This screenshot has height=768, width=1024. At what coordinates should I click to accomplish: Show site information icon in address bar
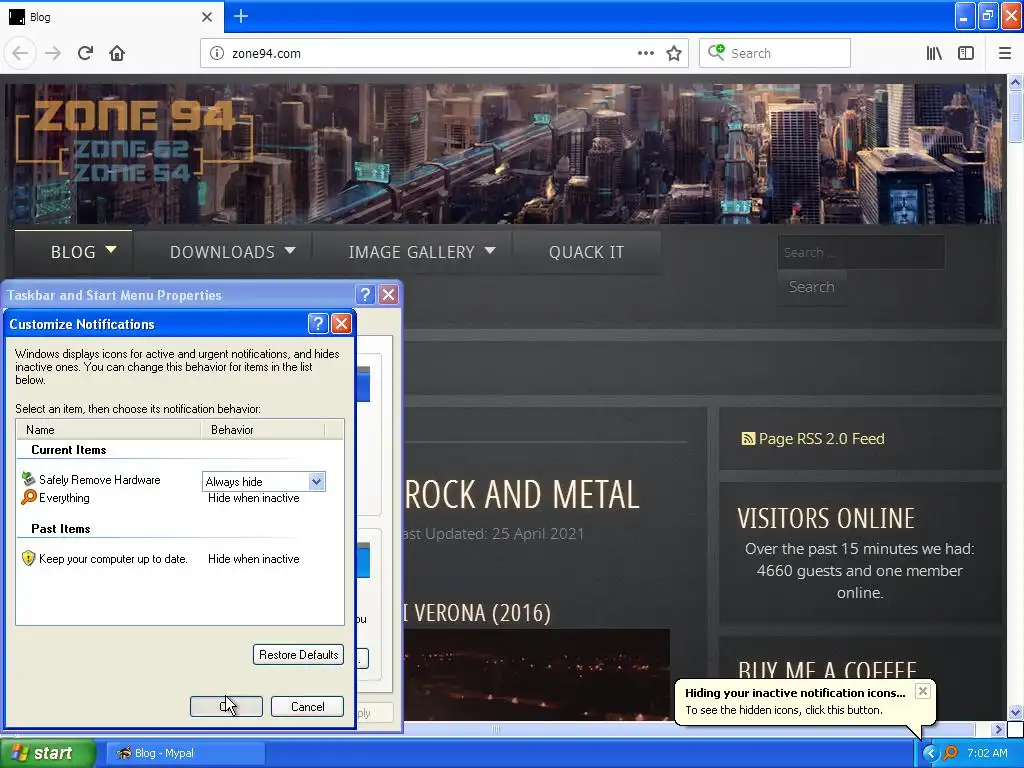pyautogui.click(x=217, y=54)
